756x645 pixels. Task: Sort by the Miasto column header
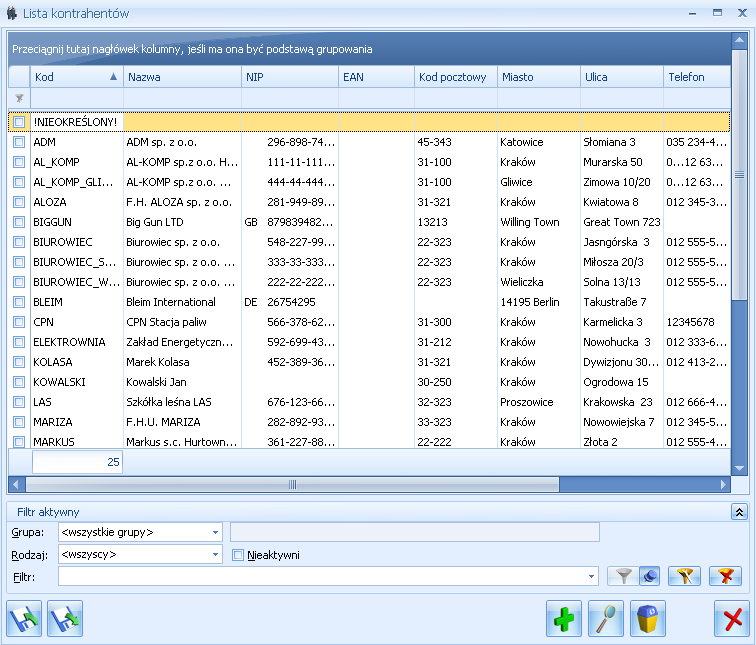tap(539, 77)
